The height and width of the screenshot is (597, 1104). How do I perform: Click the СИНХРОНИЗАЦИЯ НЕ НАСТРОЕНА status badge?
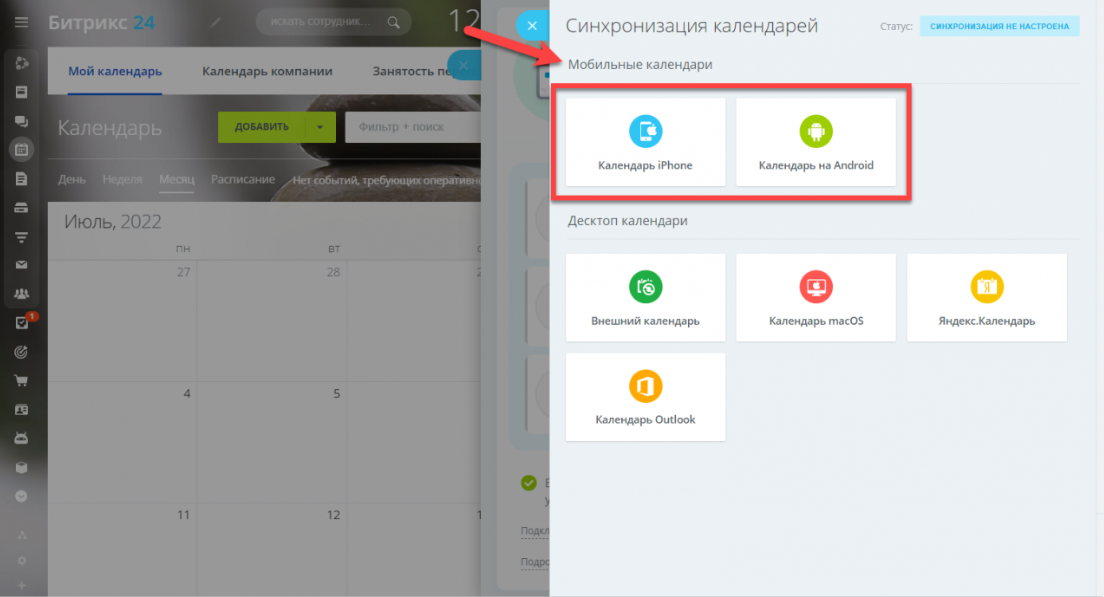click(999, 26)
